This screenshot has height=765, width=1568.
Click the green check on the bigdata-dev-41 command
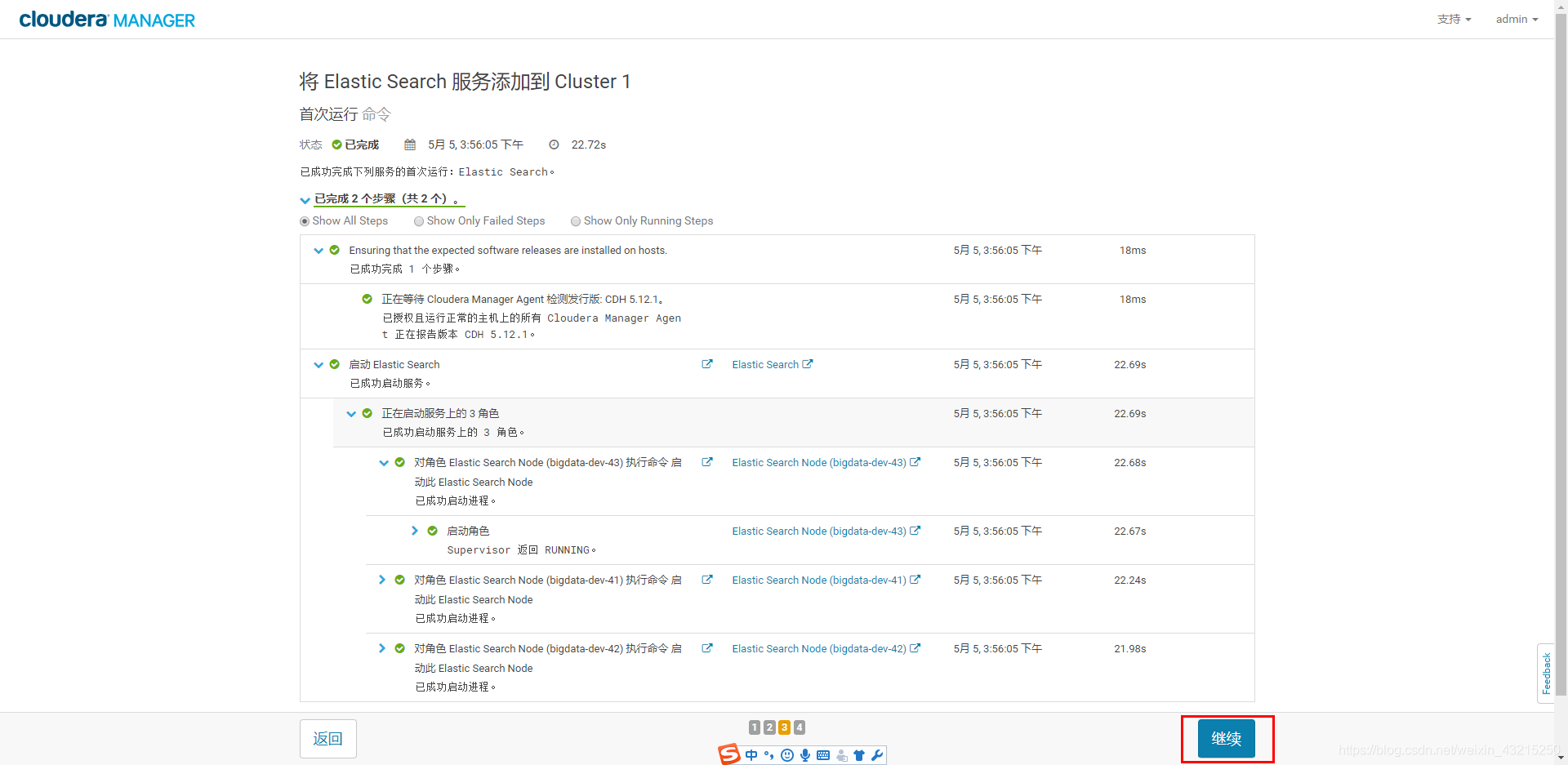click(x=400, y=580)
